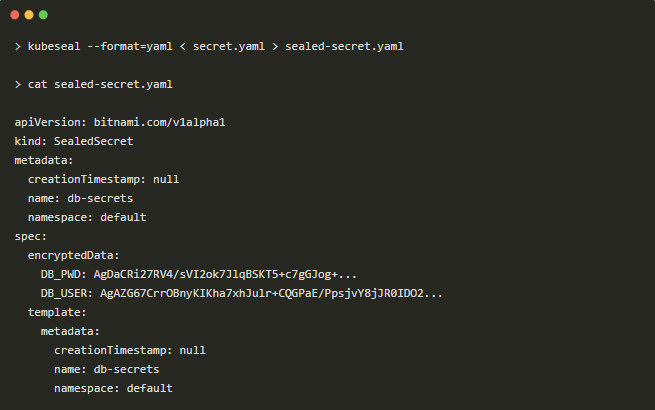Click creationTimestamp: null under template metadata
The image size is (655, 410).
pos(130,350)
